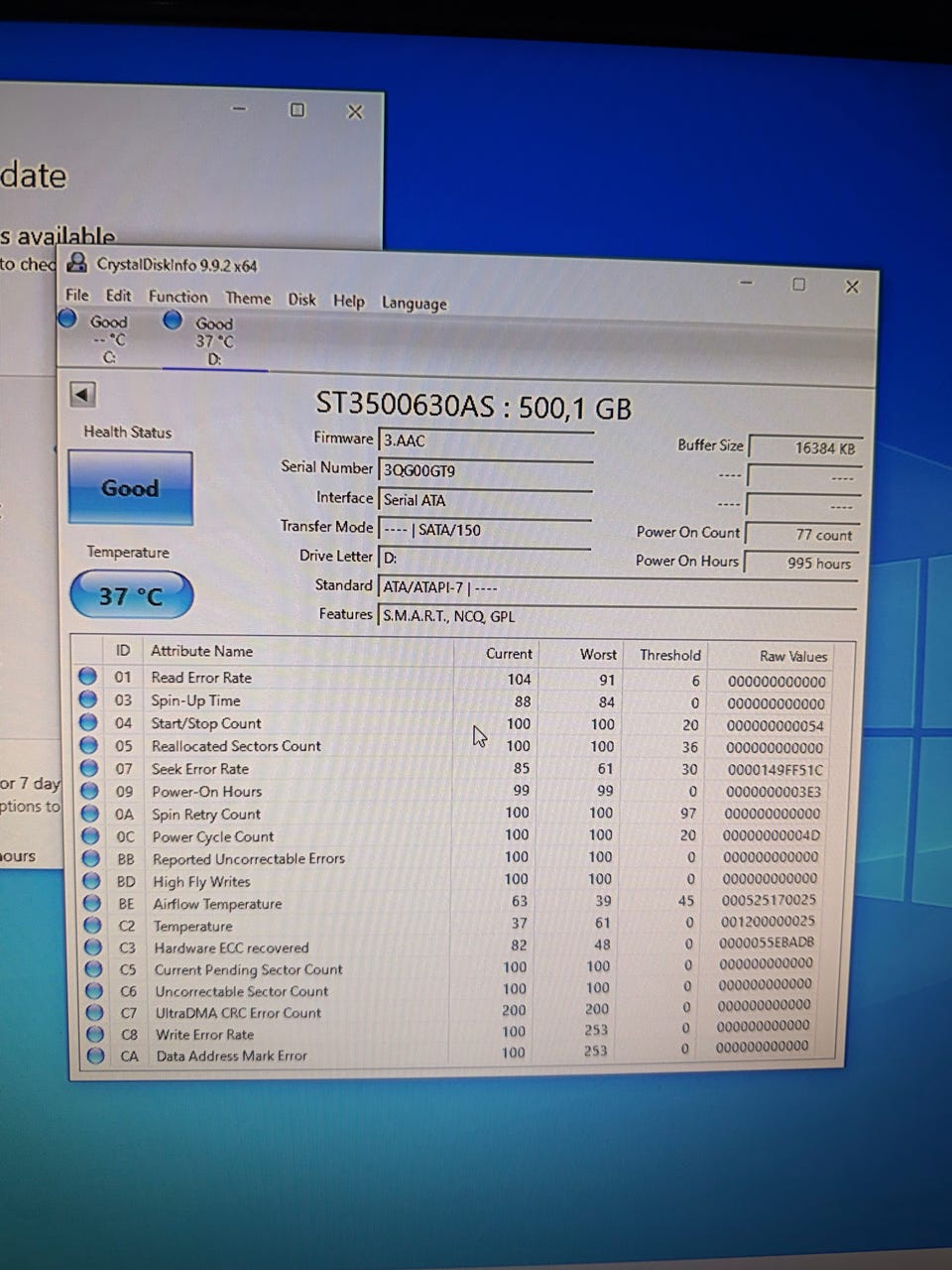Click status icon for Start/Stop Count

[88, 721]
